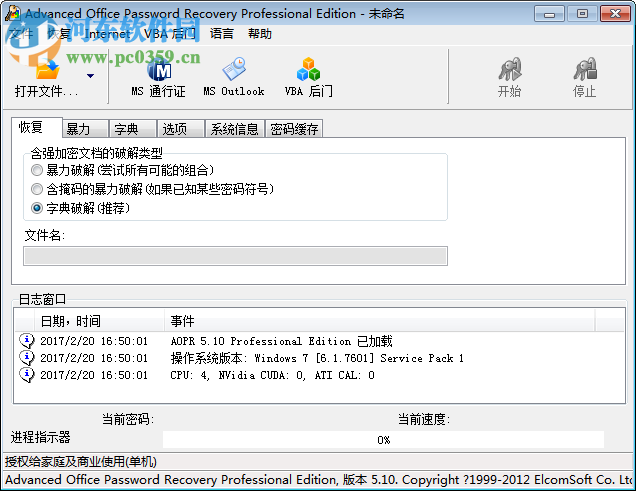The width and height of the screenshot is (636, 491).
Task: Click the 授权给家庭及商业使用(单机) status text
Action: tap(81, 461)
